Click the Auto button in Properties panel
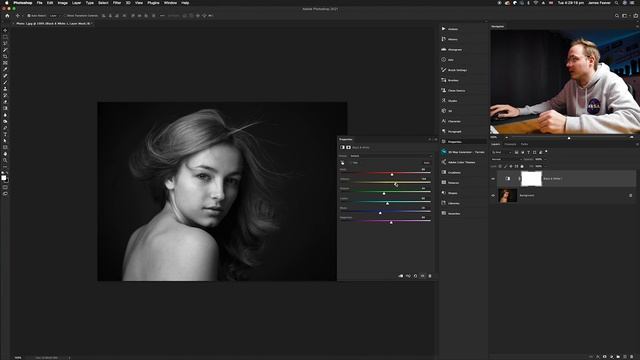This screenshot has width=640, height=360. (426, 162)
